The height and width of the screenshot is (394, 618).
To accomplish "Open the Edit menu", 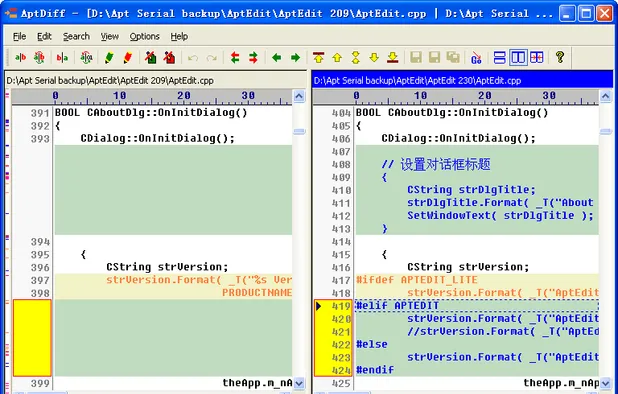I will tap(44, 37).
